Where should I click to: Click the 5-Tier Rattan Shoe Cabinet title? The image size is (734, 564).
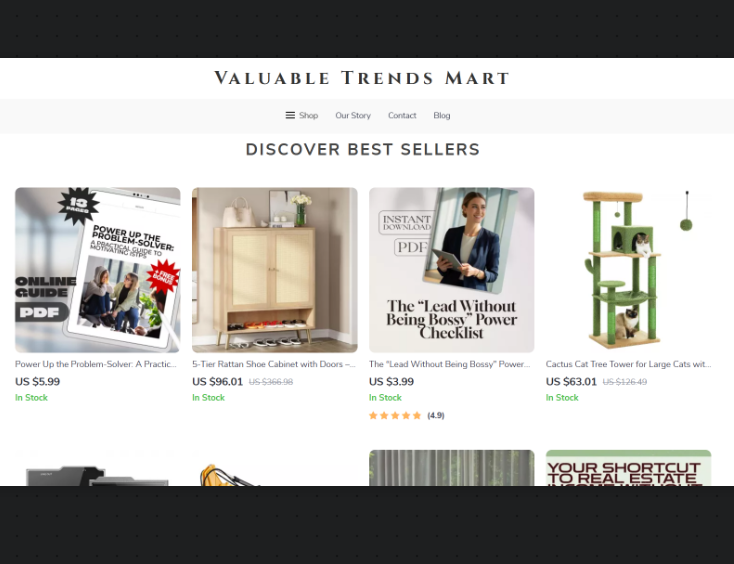[274, 364]
